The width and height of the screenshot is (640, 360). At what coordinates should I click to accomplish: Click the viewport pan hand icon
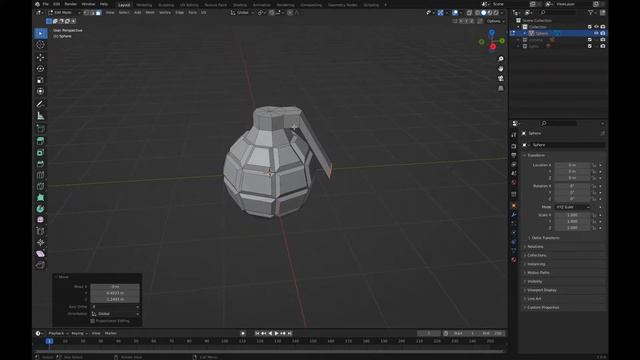pos(501,69)
